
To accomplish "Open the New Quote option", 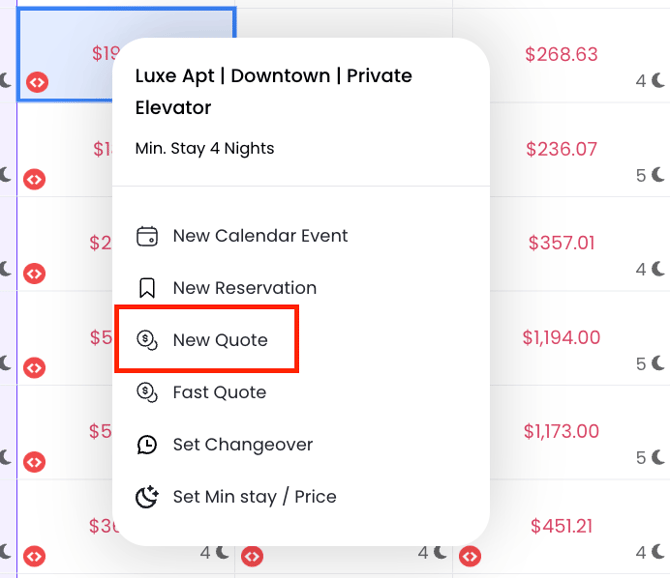I will point(220,340).
